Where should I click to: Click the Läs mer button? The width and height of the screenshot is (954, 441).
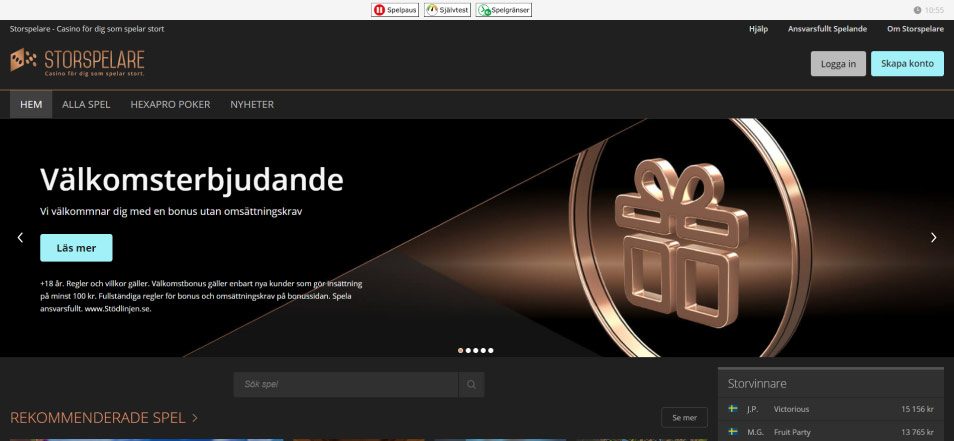point(76,248)
